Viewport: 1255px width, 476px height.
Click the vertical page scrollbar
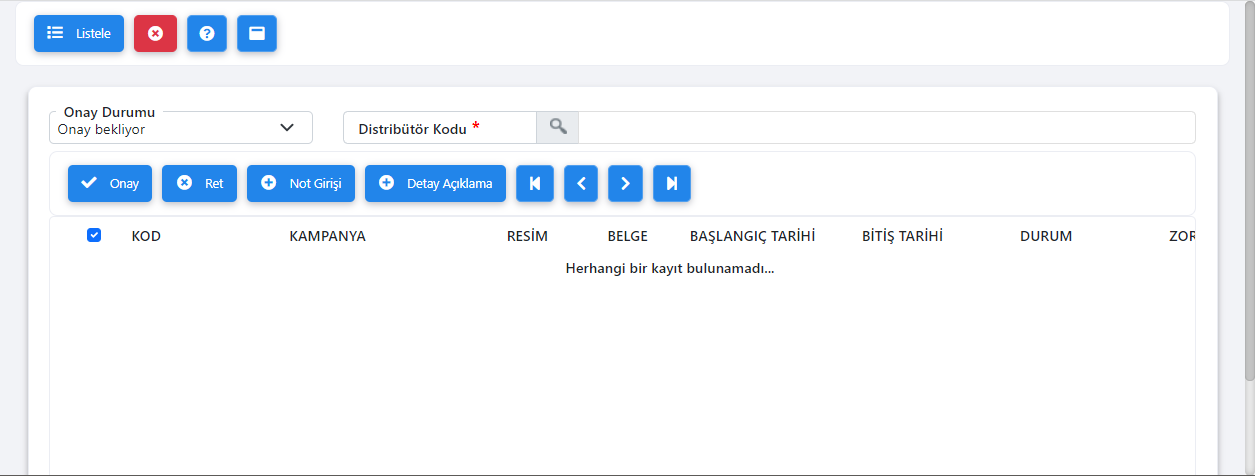click(1249, 200)
